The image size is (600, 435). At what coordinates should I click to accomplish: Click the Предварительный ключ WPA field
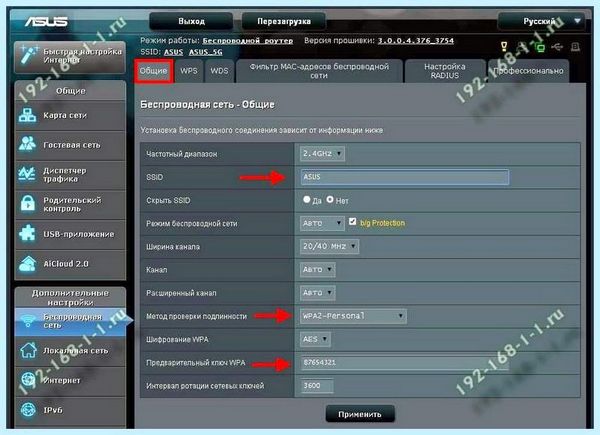(404, 362)
